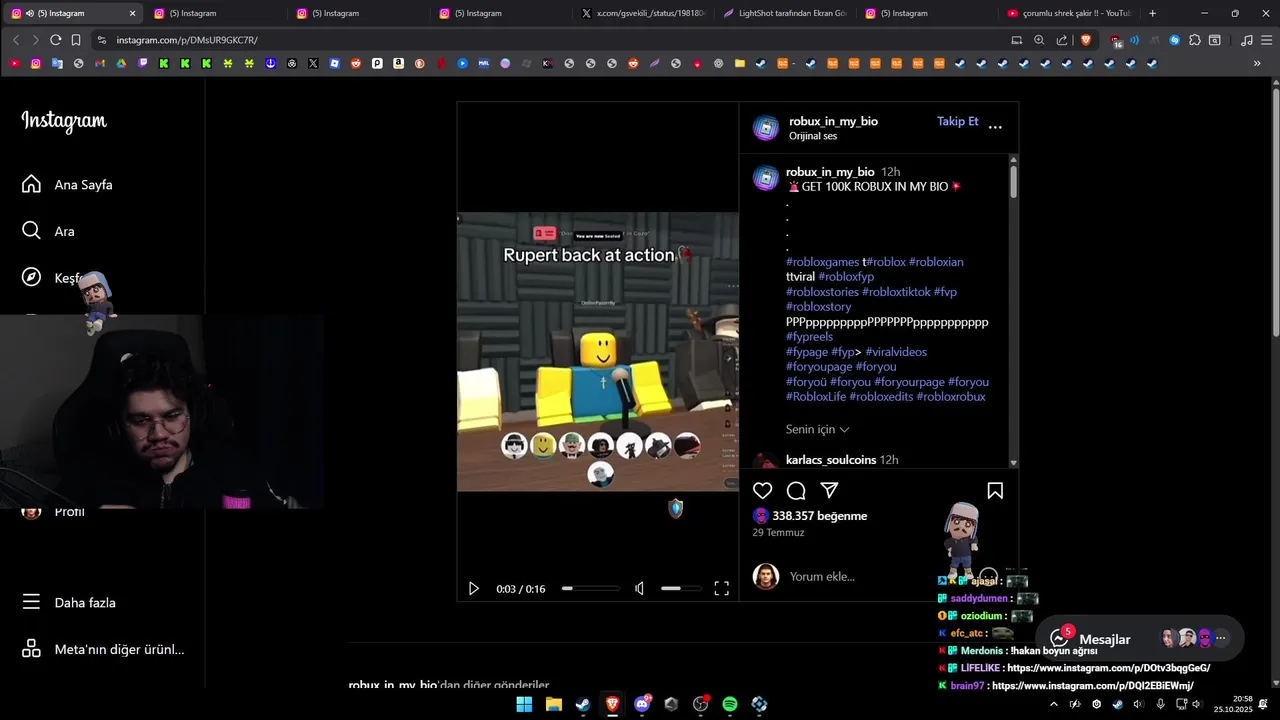Open the Amazon bookmark in bookmarks bar
This screenshot has height=720, width=1280.
[x=398, y=63]
